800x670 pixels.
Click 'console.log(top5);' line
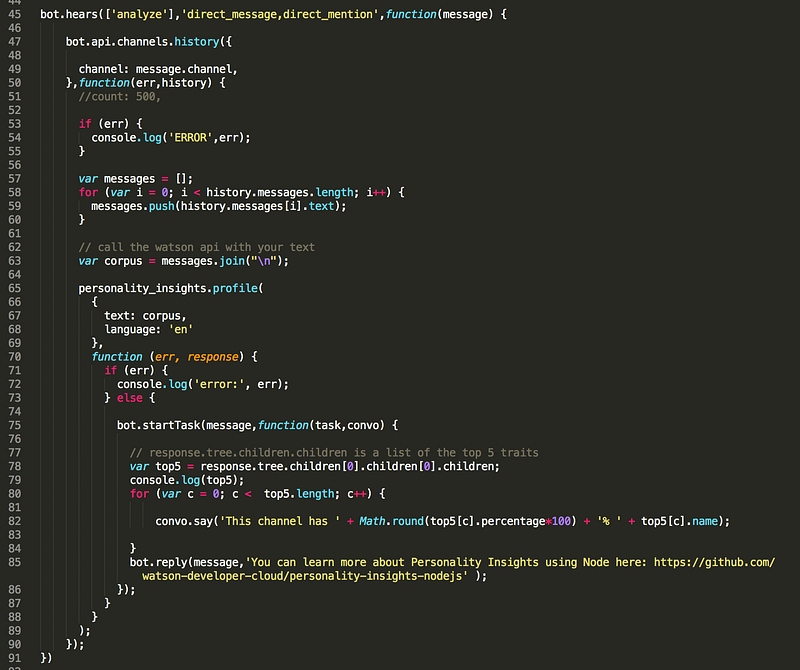click(187, 480)
